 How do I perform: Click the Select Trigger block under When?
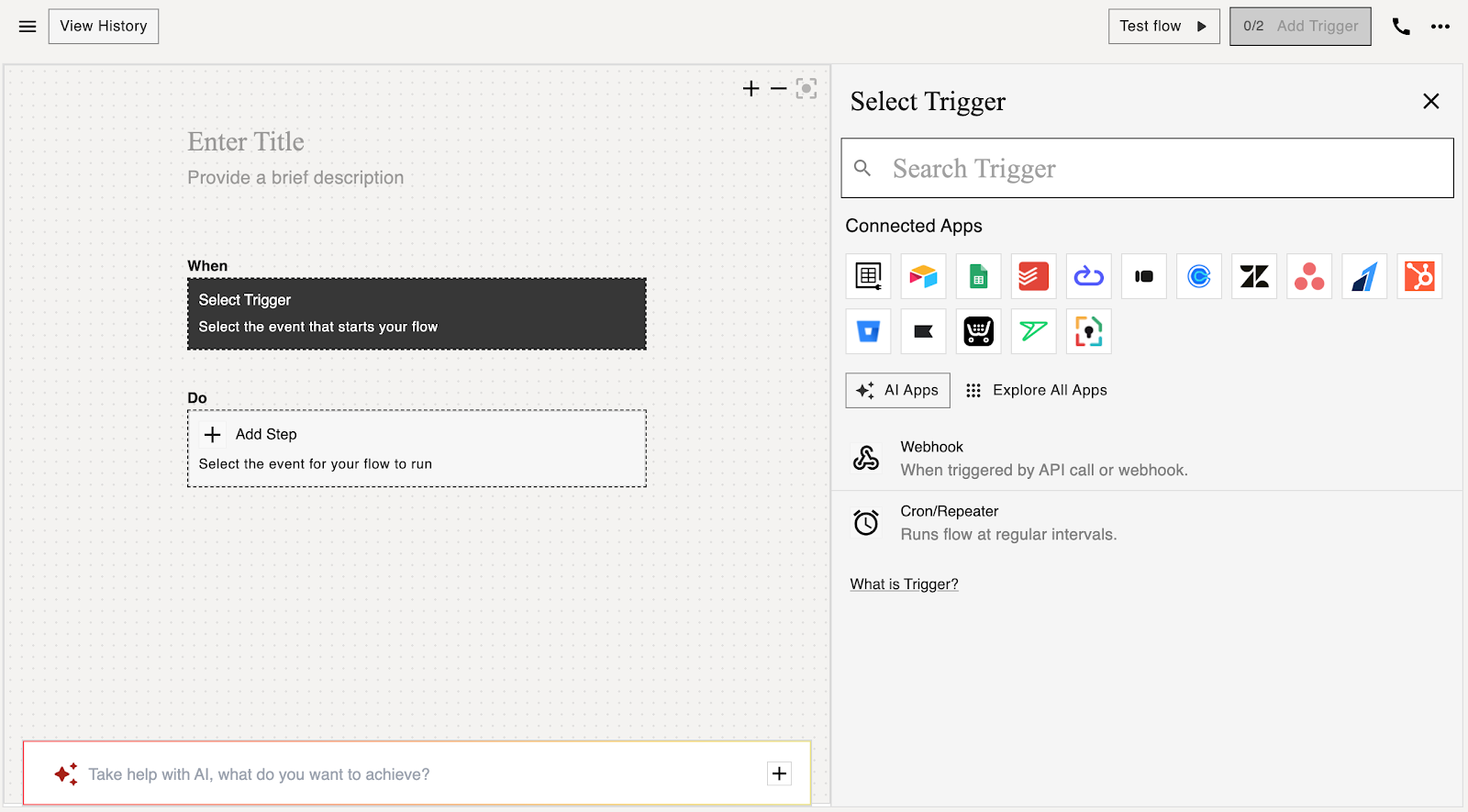417,314
